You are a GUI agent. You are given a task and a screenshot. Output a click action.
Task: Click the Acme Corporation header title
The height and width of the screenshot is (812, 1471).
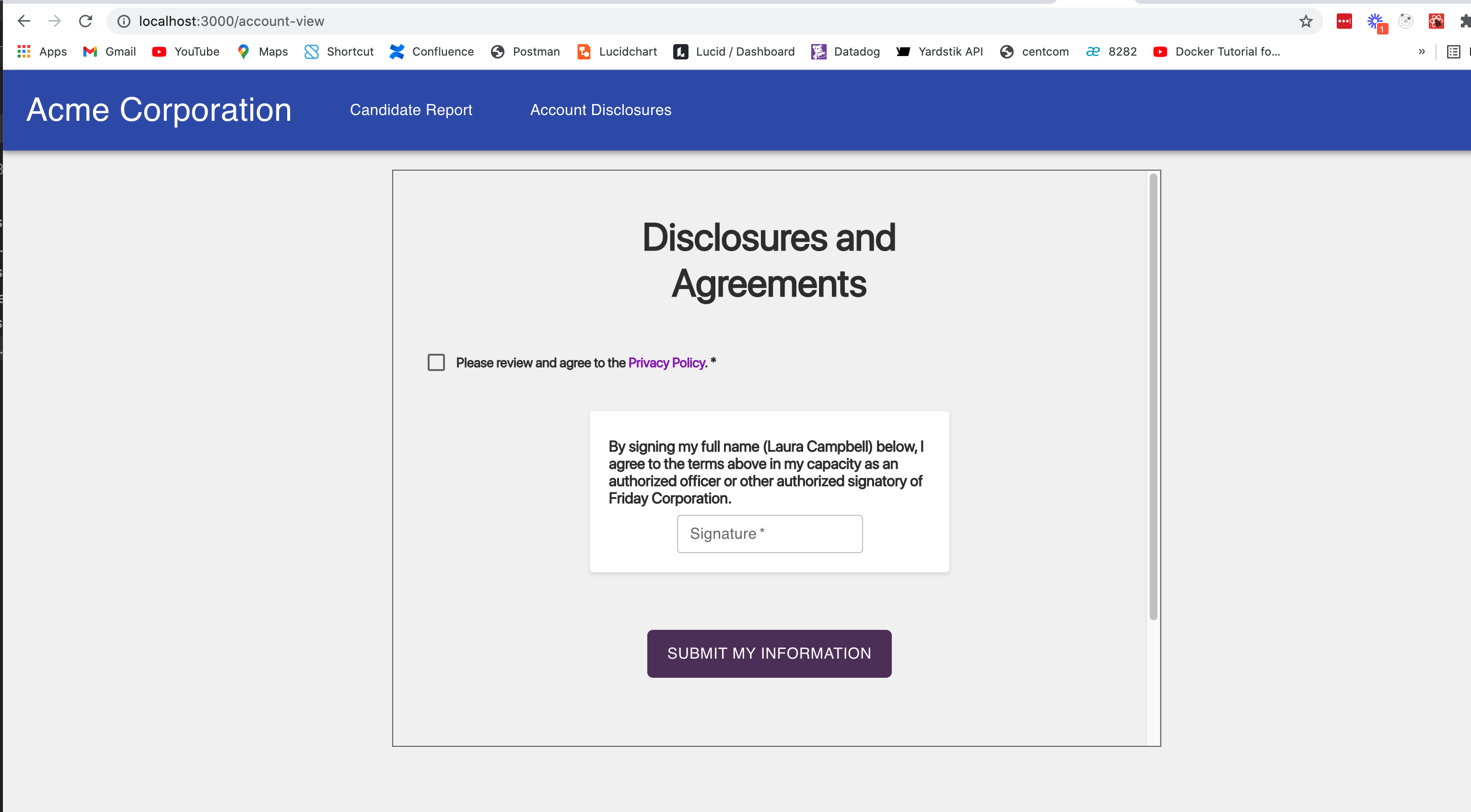(159, 110)
